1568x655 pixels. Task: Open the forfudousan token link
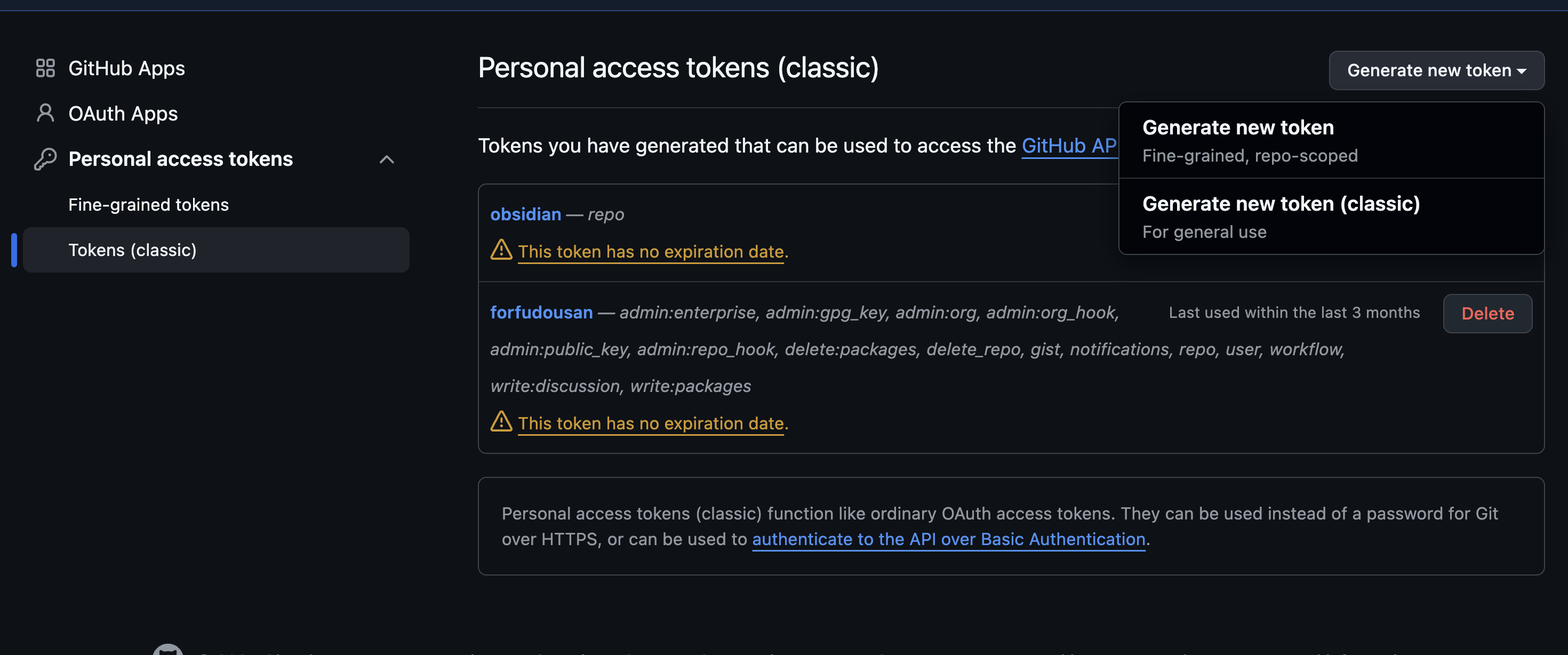tap(541, 312)
